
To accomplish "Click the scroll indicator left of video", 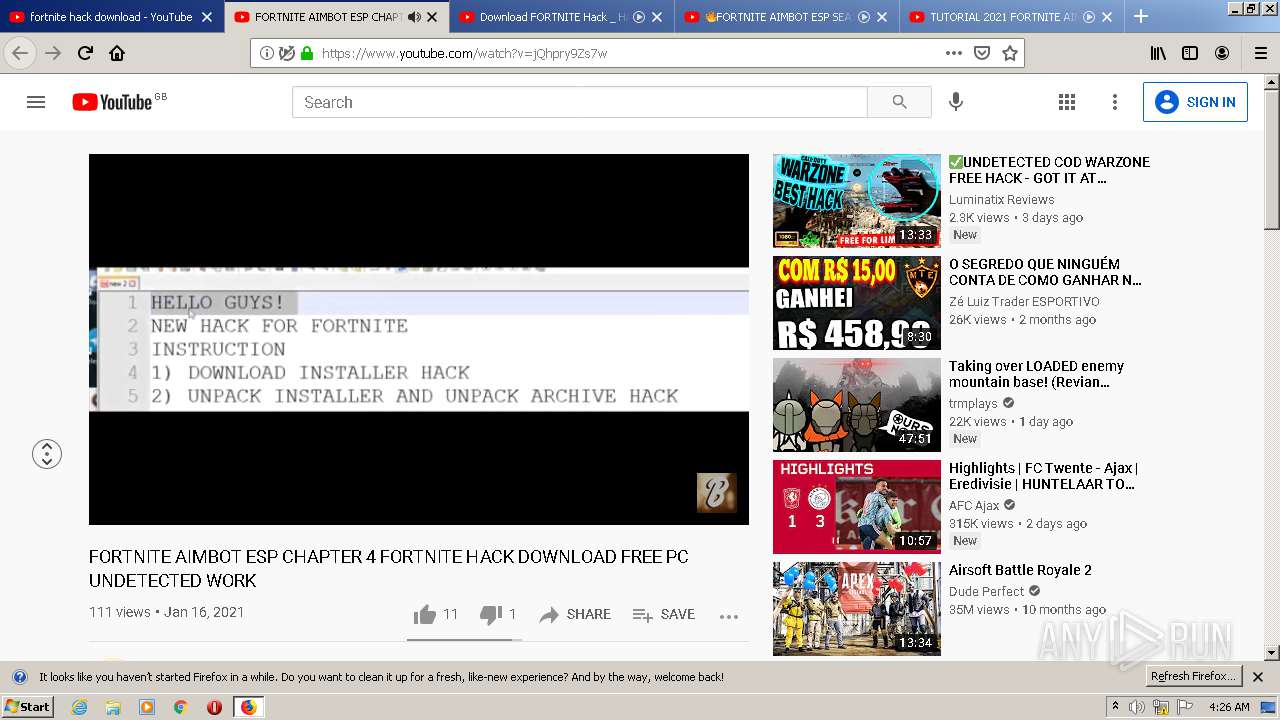I will 47,454.
